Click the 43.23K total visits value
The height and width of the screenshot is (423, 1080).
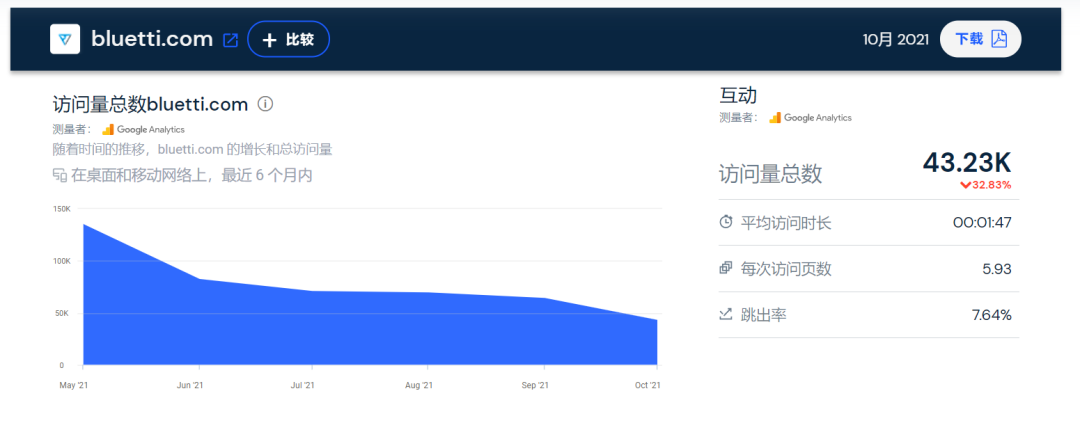tap(967, 163)
